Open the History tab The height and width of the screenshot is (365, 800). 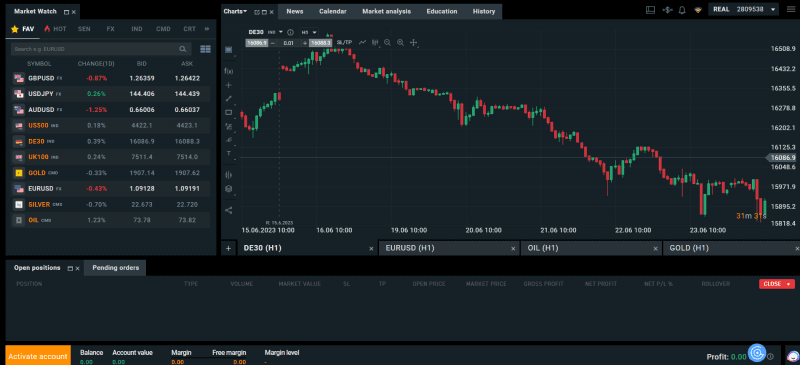484,11
